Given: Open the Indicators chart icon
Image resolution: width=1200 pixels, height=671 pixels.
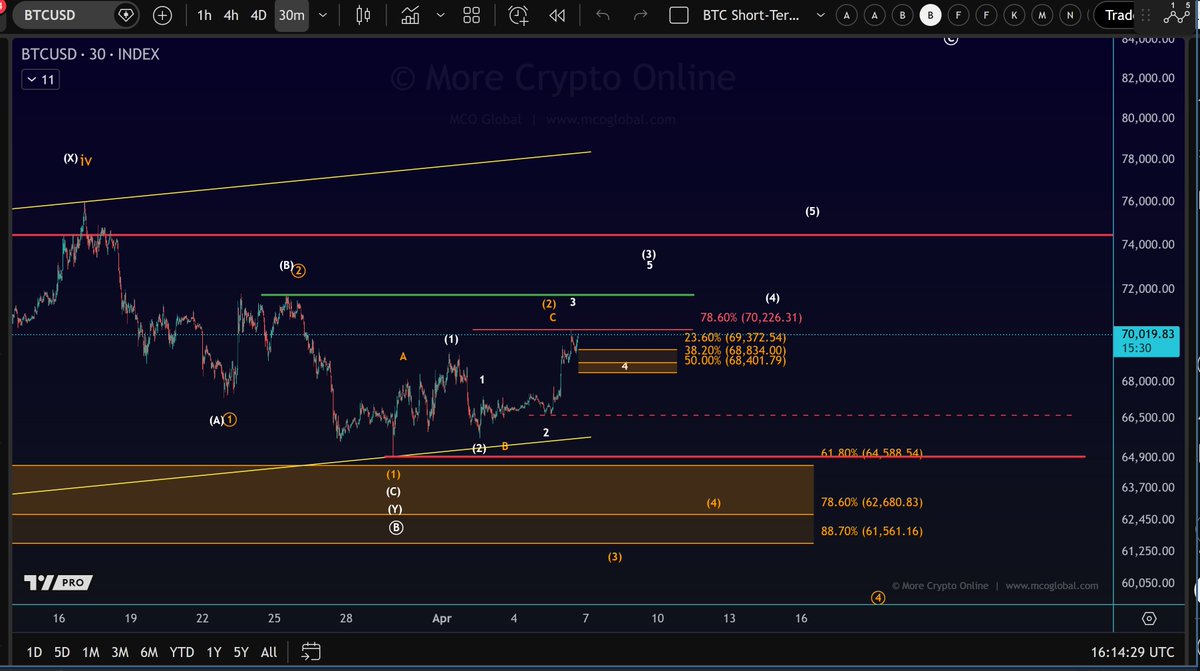Looking at the screenshot, I should [x=410, y=15].
